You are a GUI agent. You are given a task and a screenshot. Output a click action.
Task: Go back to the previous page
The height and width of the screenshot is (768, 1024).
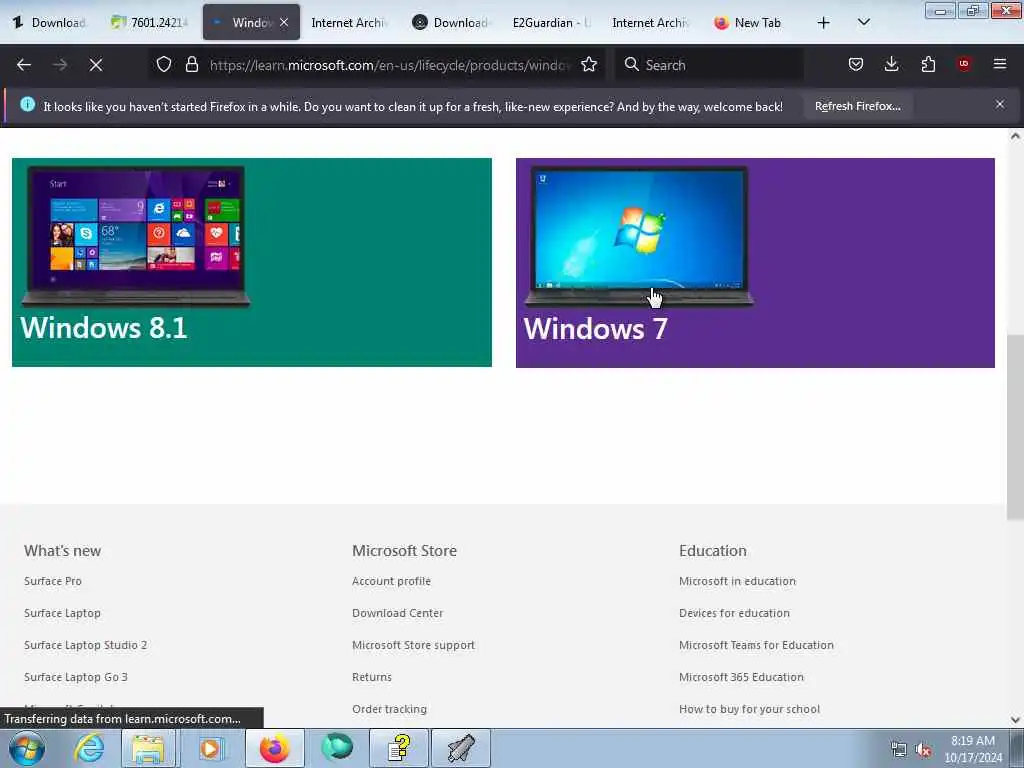click(24, 65)
